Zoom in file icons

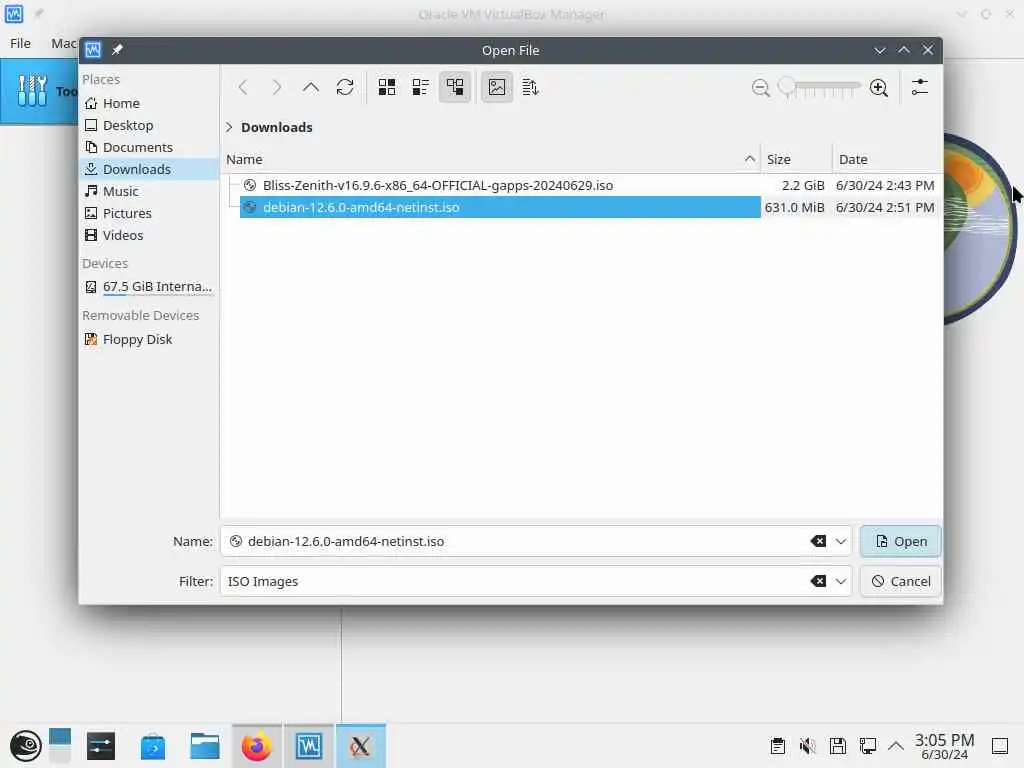[x=879, y=88]
